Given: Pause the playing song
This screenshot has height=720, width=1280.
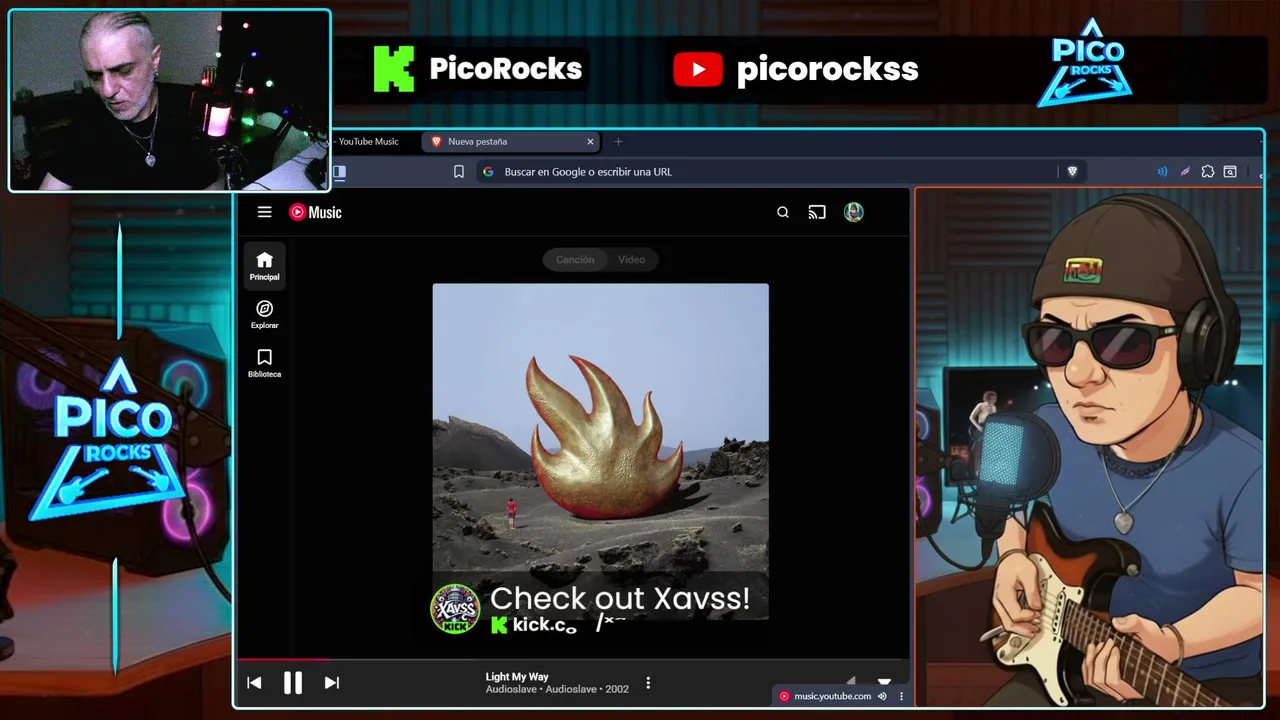Looking at the screenshot, I should [x=292, y=683].
